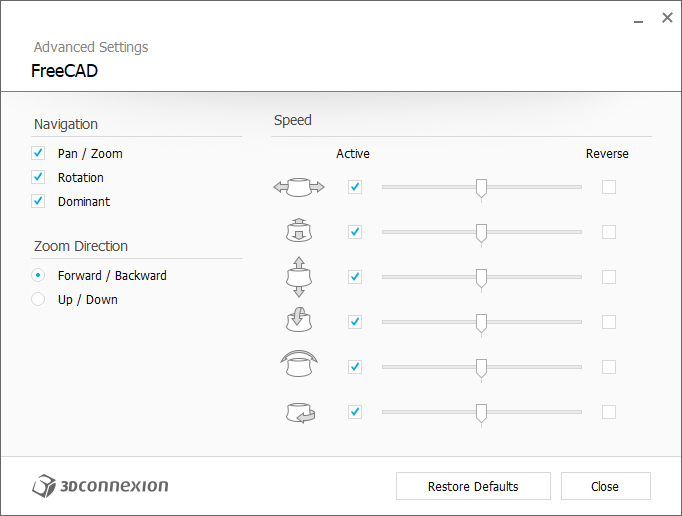This screenshot has width=682, height=516.
Task: Click the forward/backward zoom motion icon
Action: click(299, 232)
